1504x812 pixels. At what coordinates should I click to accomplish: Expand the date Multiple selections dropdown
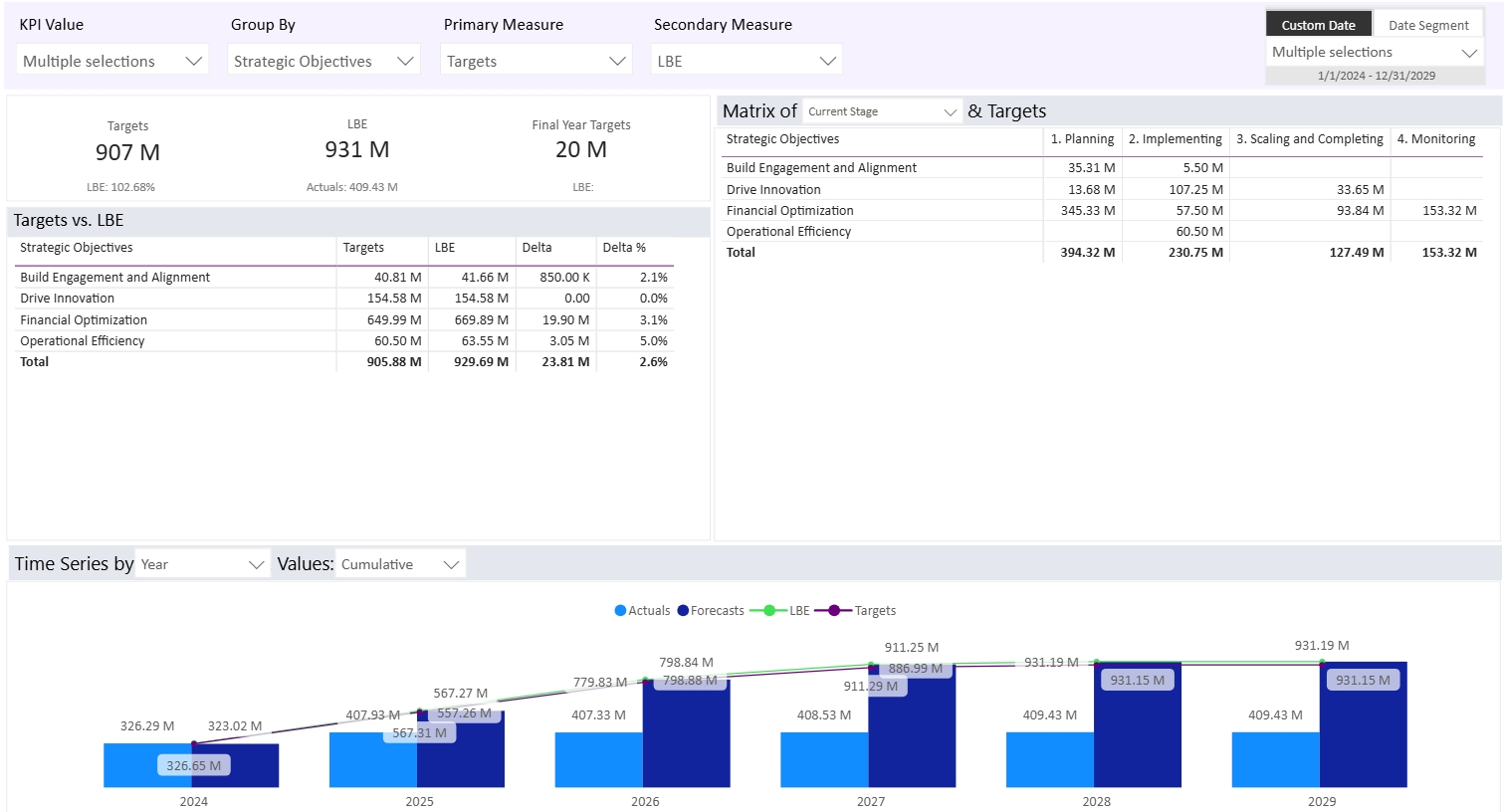click(x=1375, y=52)
